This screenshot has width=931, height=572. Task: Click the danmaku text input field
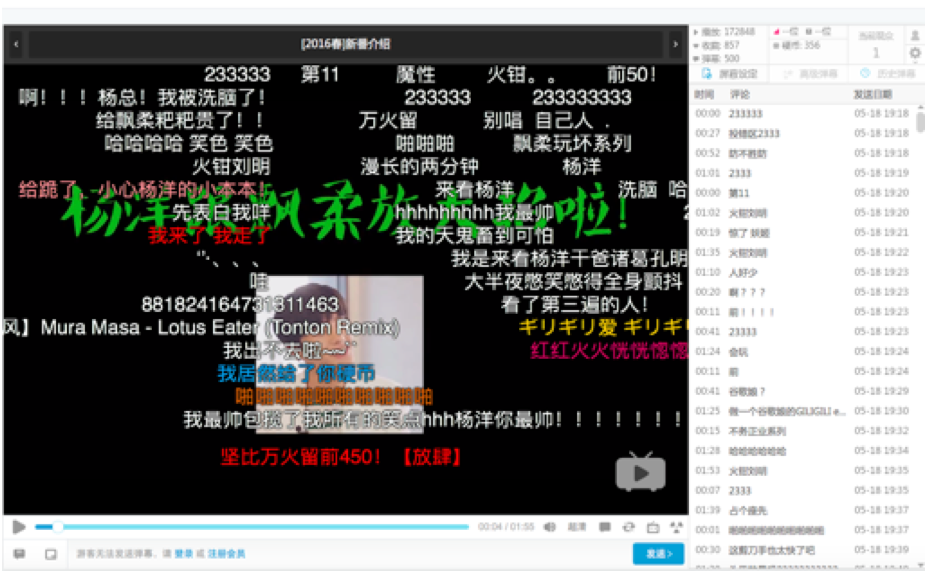pos(350,554)
